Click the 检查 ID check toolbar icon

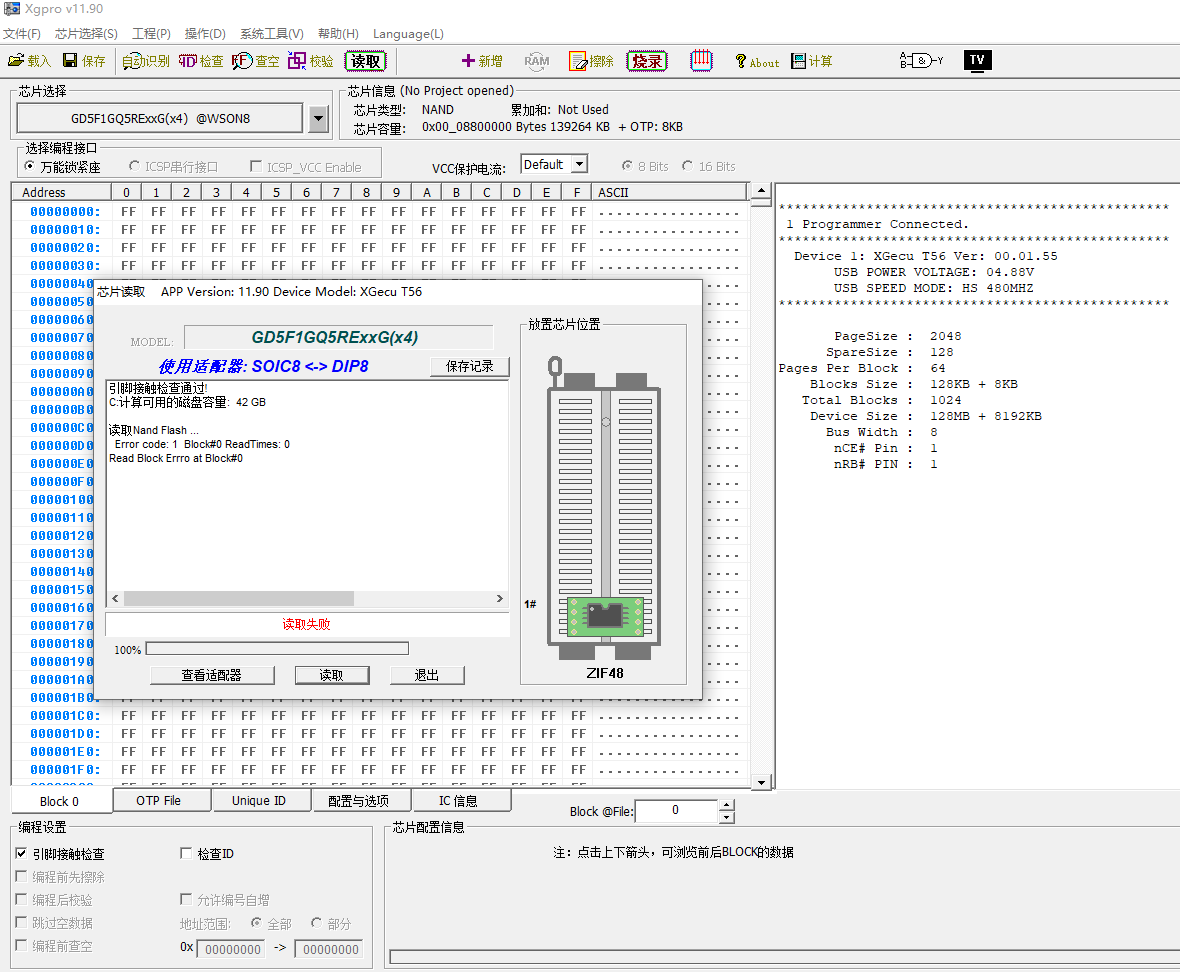point(200,61)
